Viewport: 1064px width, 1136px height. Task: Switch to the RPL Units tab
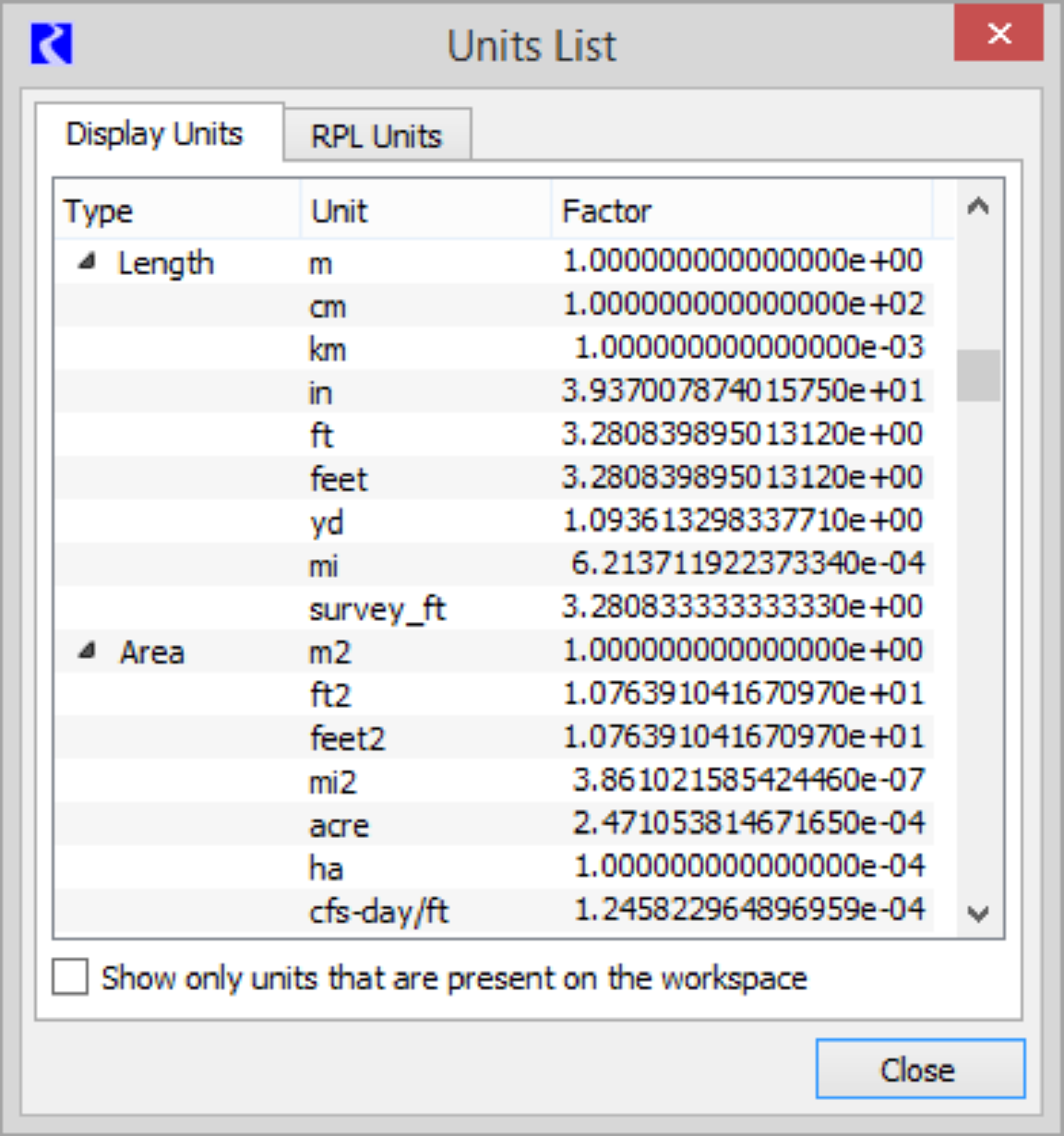pos(377,137)
